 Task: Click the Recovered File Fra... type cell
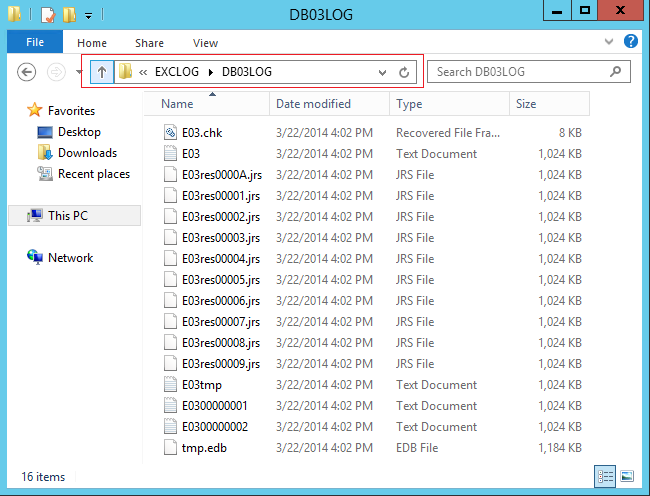coord(448,133)
